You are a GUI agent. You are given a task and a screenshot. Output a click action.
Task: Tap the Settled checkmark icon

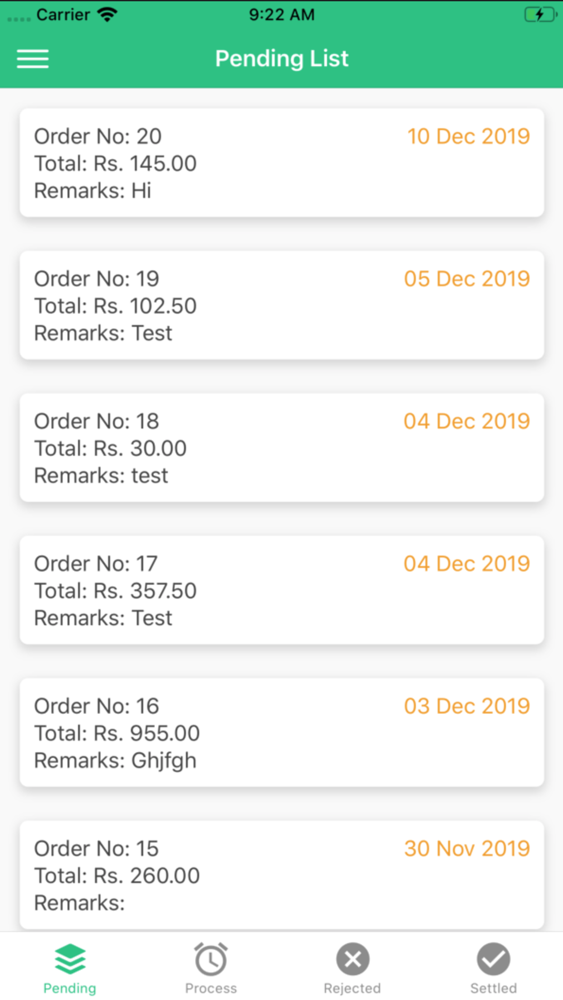494,959
